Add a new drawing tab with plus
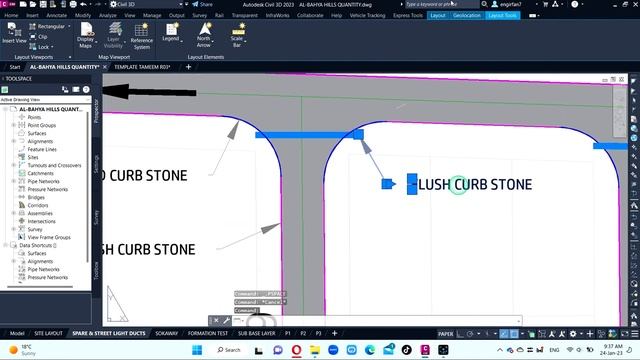640x360 pixels. (188, 67)
